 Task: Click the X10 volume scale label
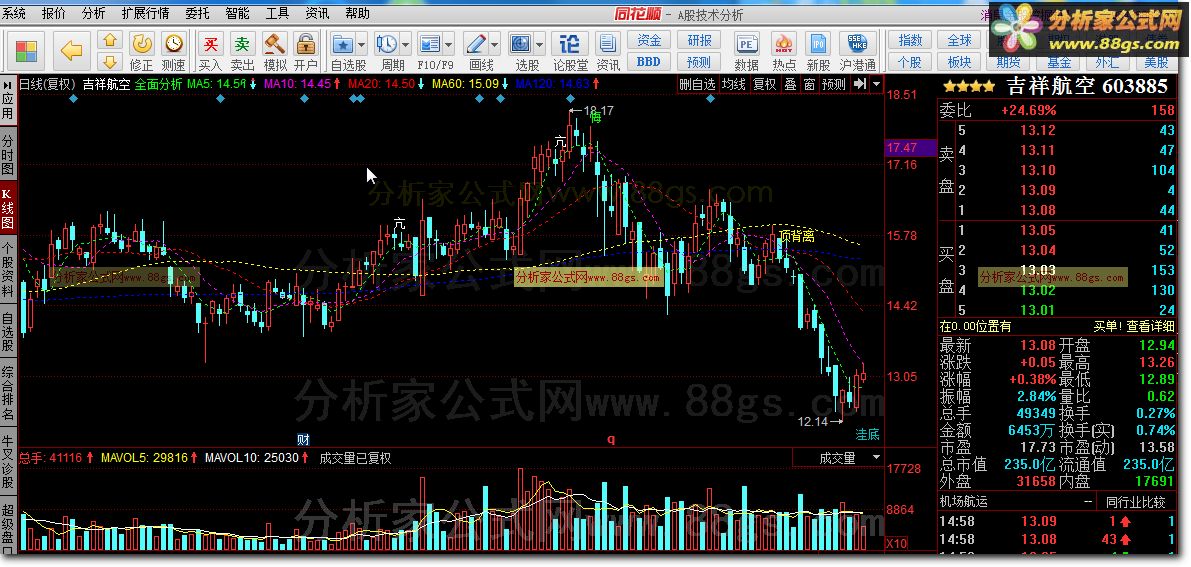pyautogui.click(x=896, y=543)
